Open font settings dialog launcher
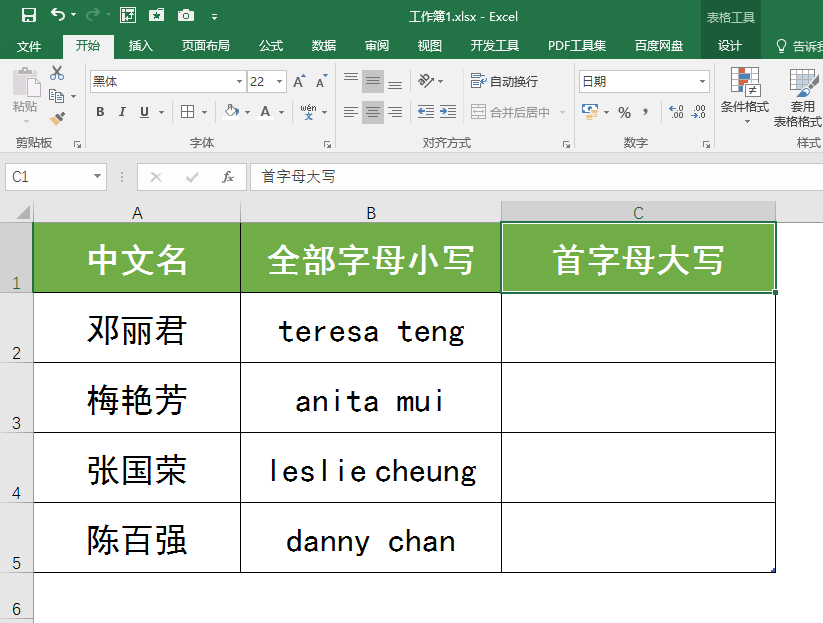Image resolution: width=823 pixels, height=623 pixels. 328,144
